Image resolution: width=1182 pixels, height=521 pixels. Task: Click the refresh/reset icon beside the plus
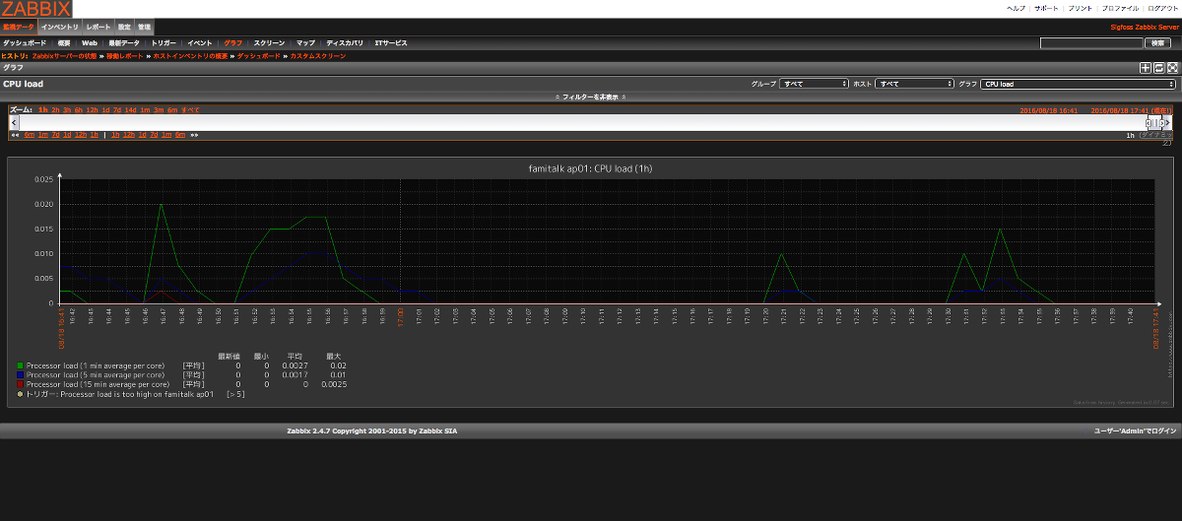coord(1159,68)
